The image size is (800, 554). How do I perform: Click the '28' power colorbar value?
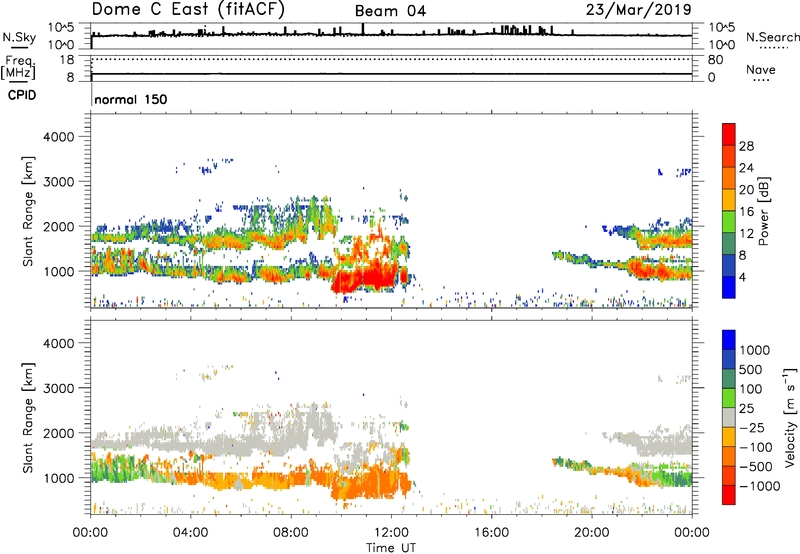coord(746,146)
